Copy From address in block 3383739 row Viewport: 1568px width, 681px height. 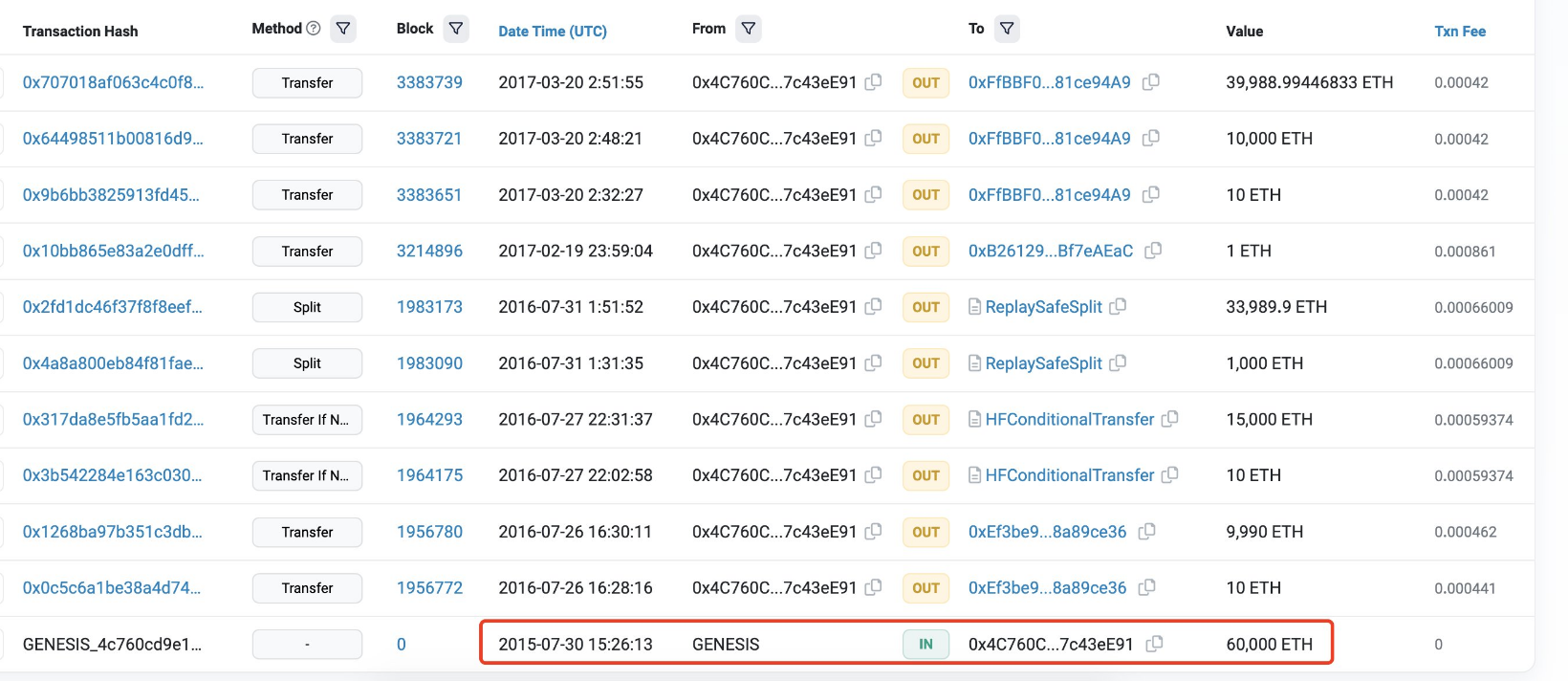pos(873,82)
